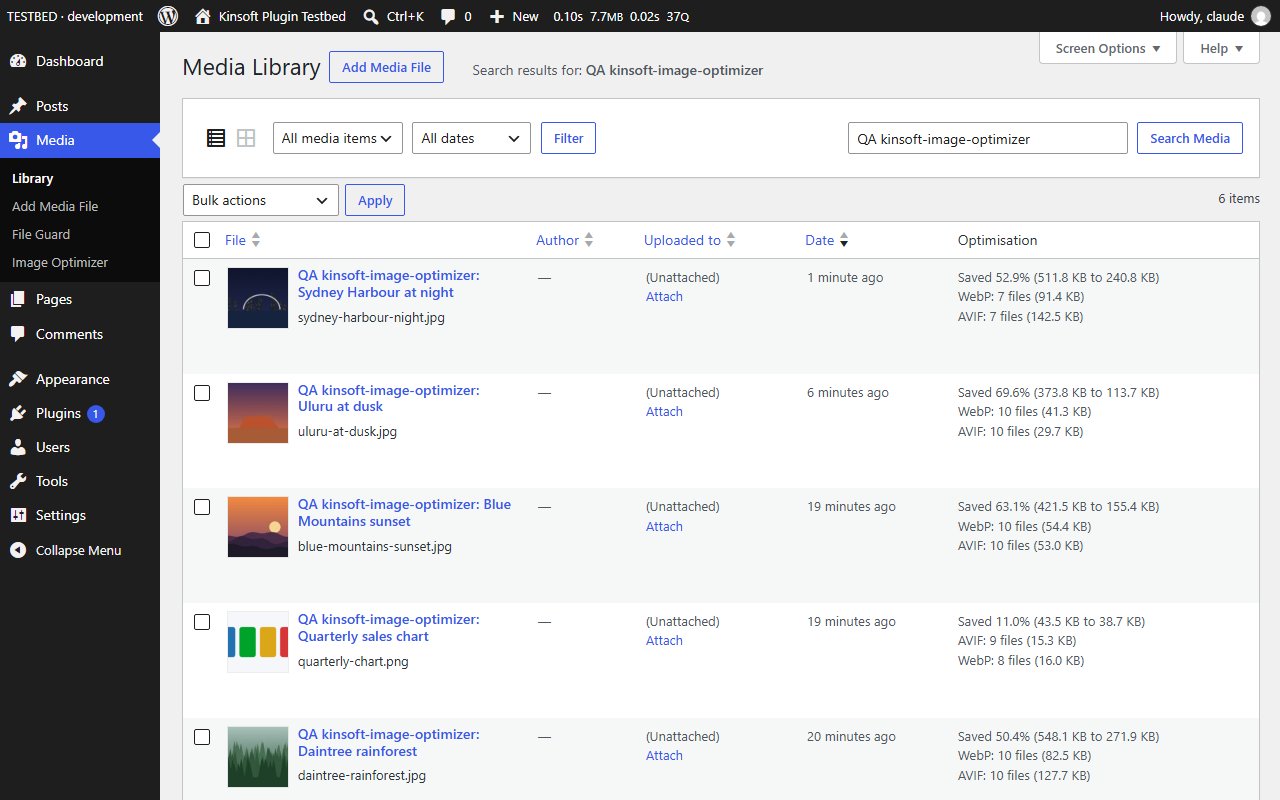Screen dimensions: 1280x800
Task: Select the Daintree rainforest checkbox
Action: tap(202, 737)
